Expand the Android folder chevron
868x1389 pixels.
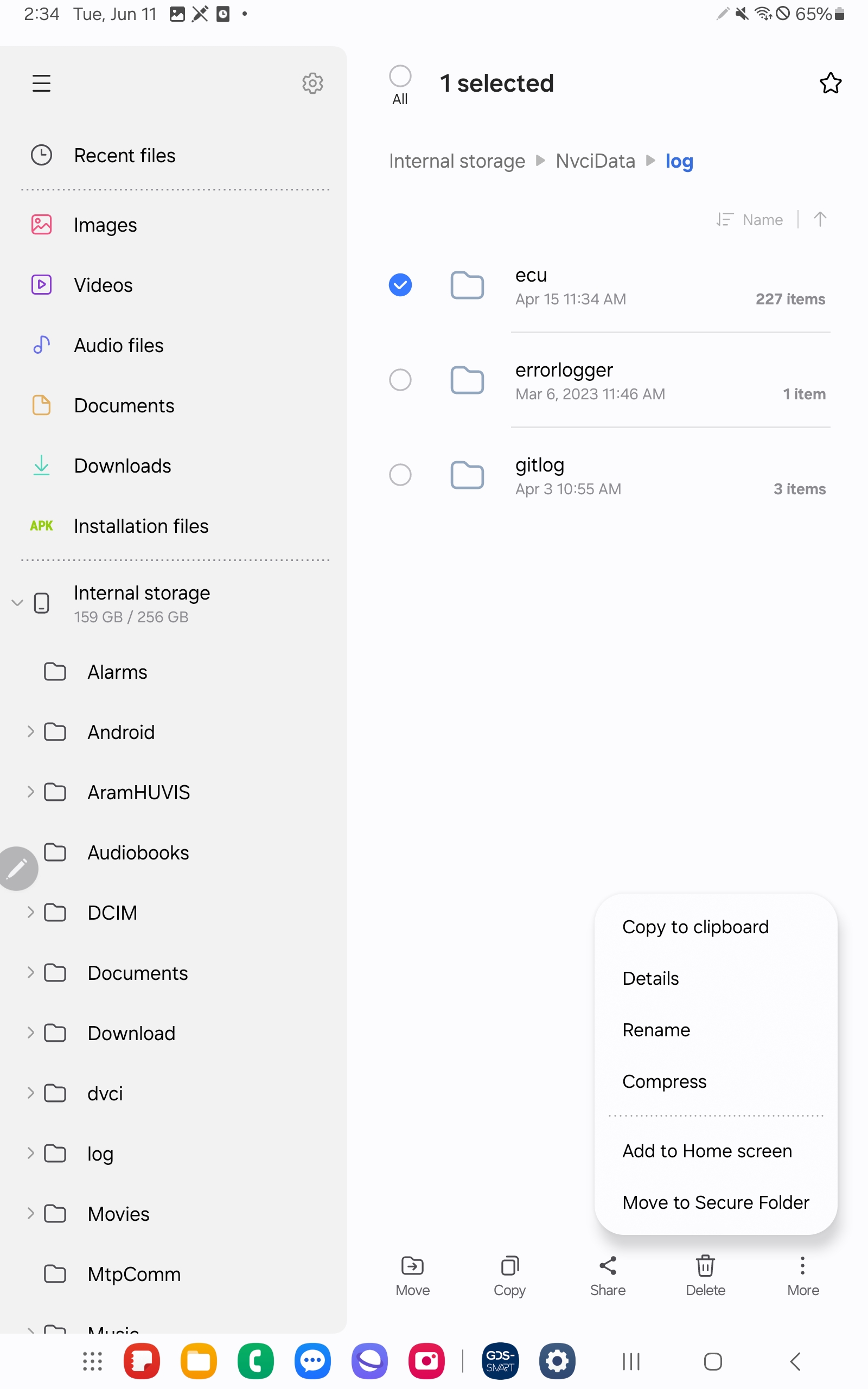click(30, 732)
